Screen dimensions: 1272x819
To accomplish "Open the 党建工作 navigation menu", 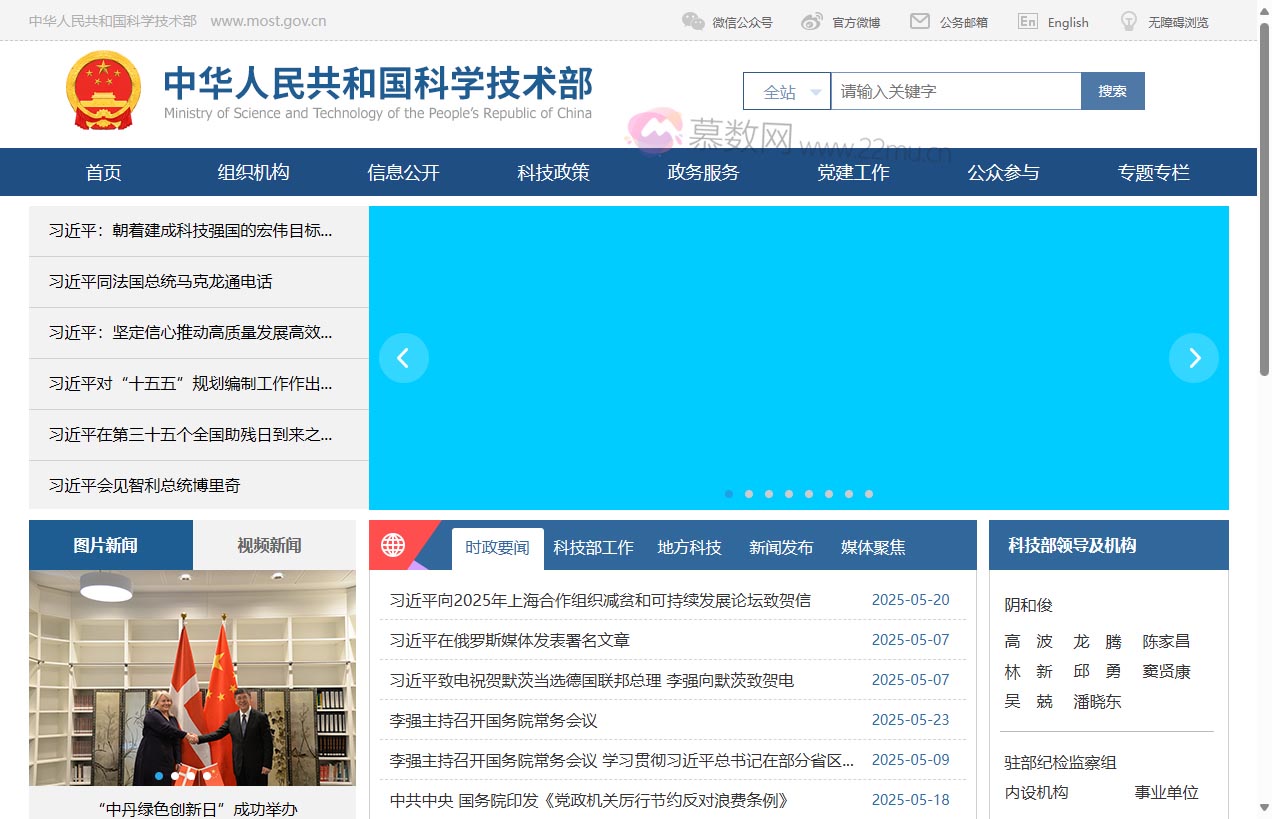I will click(x=853, y=172).
